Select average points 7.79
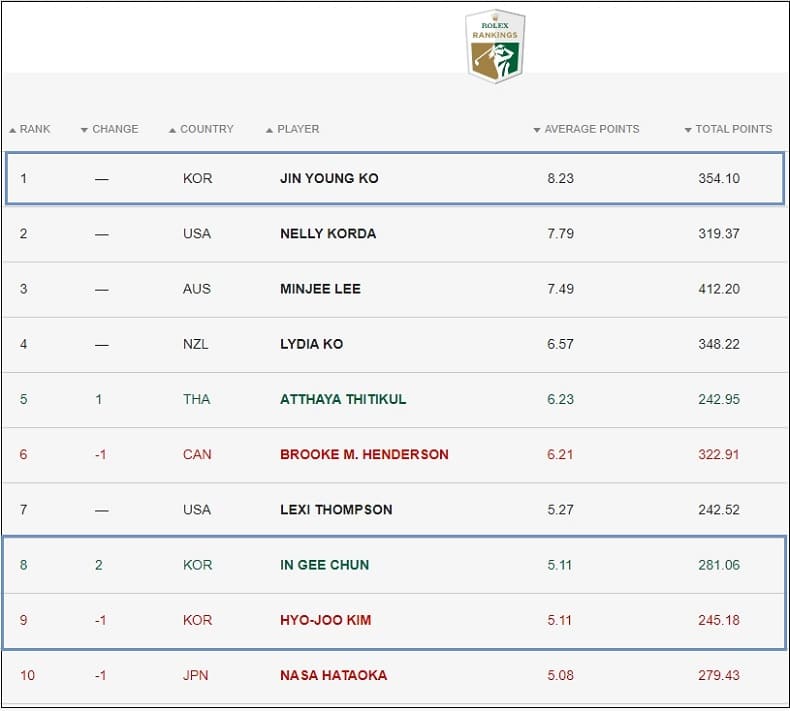The height and width of the screenshot is (711, 790). (560, 234)
